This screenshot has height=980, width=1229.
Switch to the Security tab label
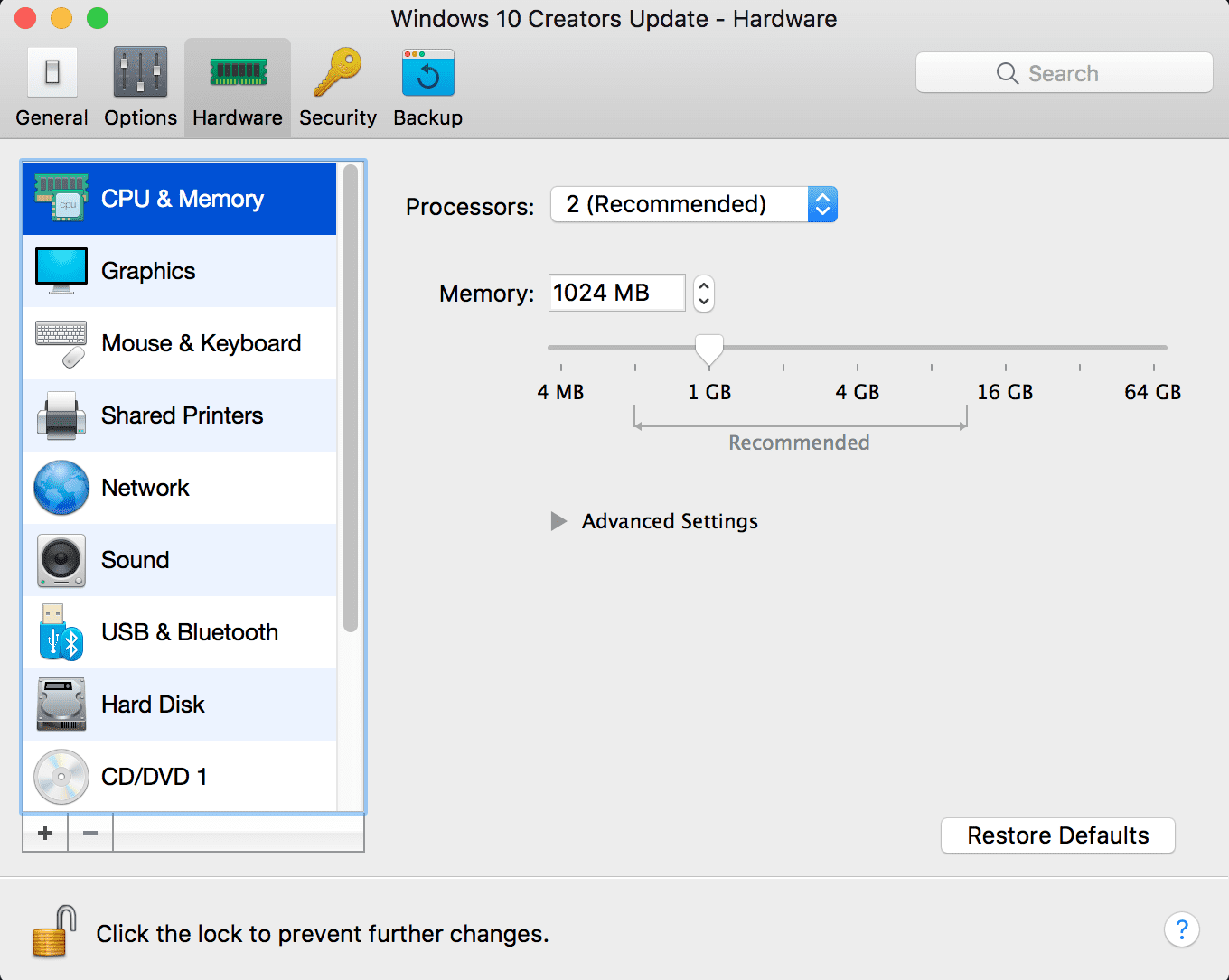[338, 117]
